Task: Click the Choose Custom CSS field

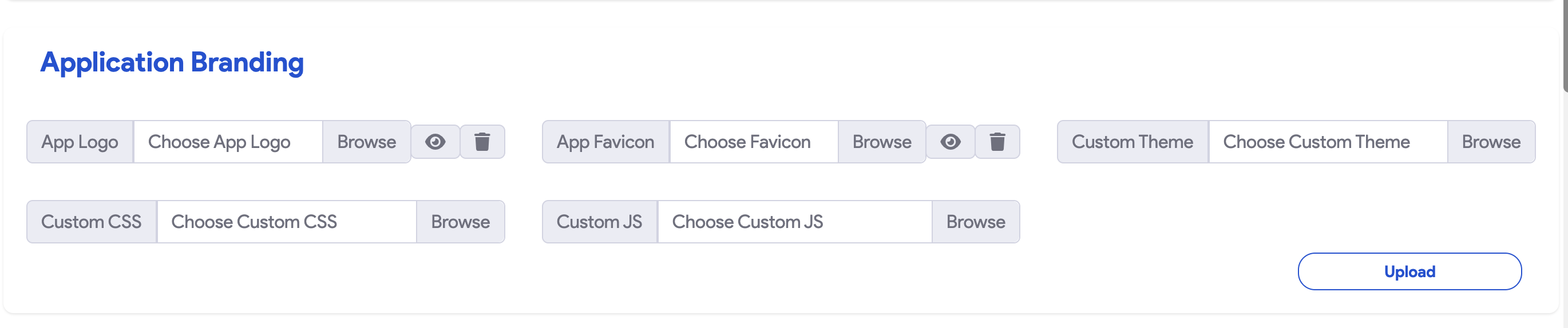Action: click(286, 222)
